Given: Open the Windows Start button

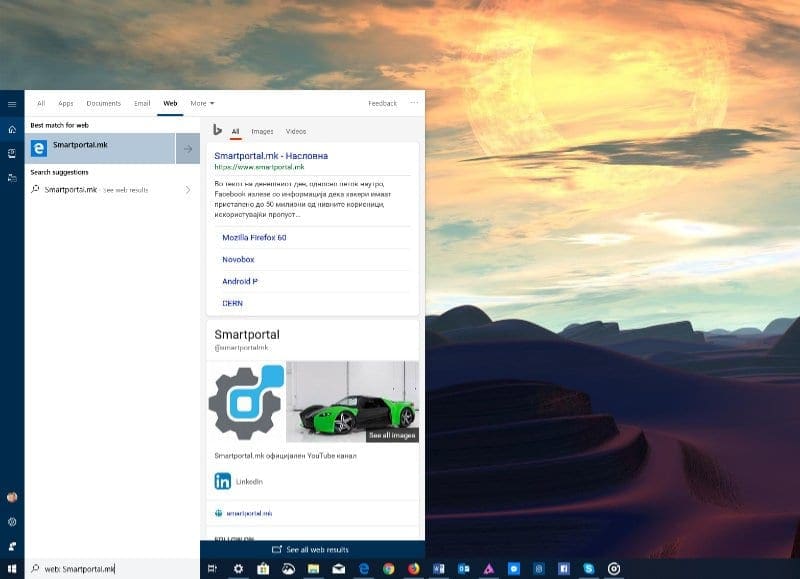Looking at the screenshot, I should 12,569.
